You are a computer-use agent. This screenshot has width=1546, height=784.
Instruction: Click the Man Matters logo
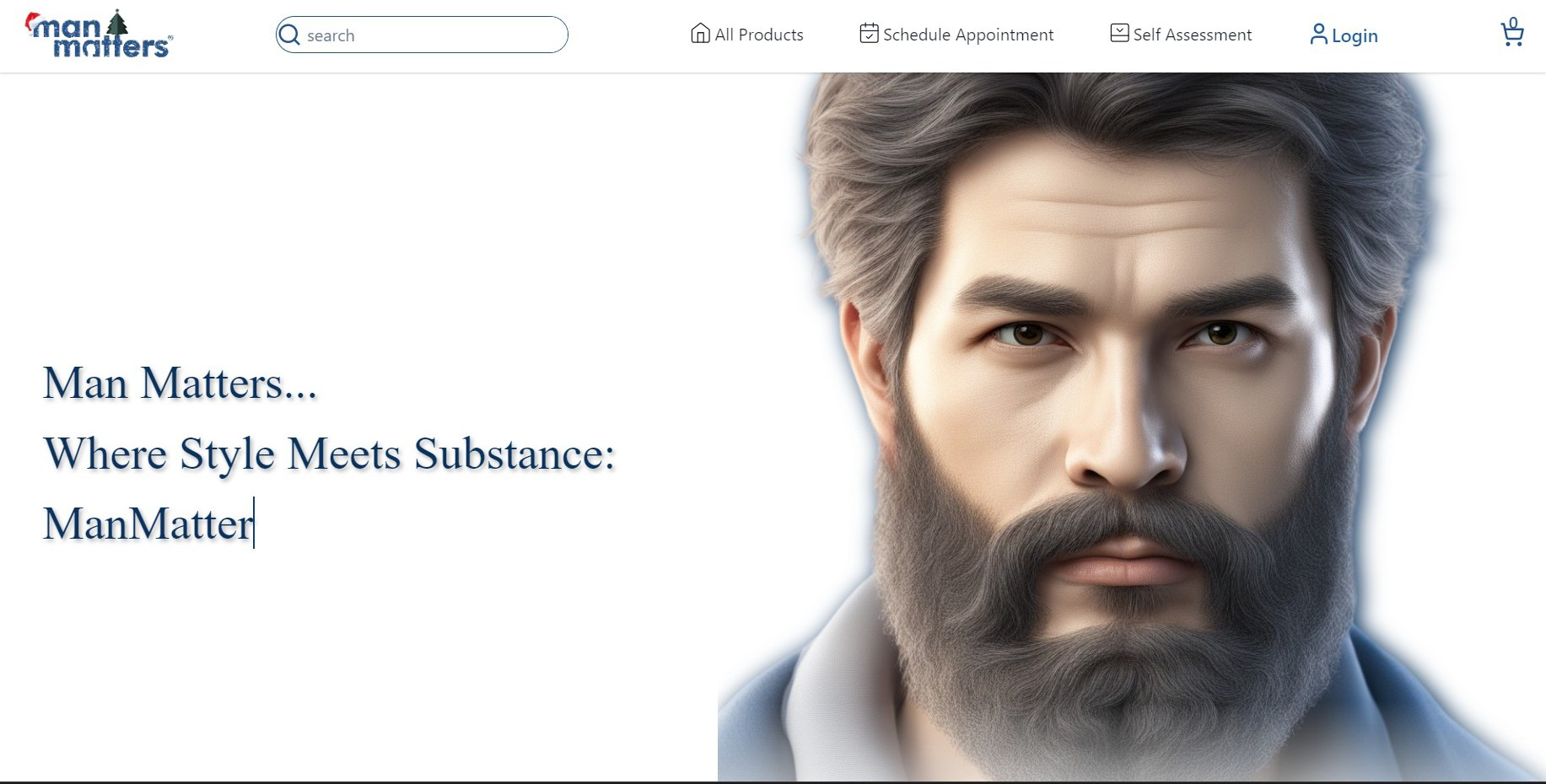[99, 36]
